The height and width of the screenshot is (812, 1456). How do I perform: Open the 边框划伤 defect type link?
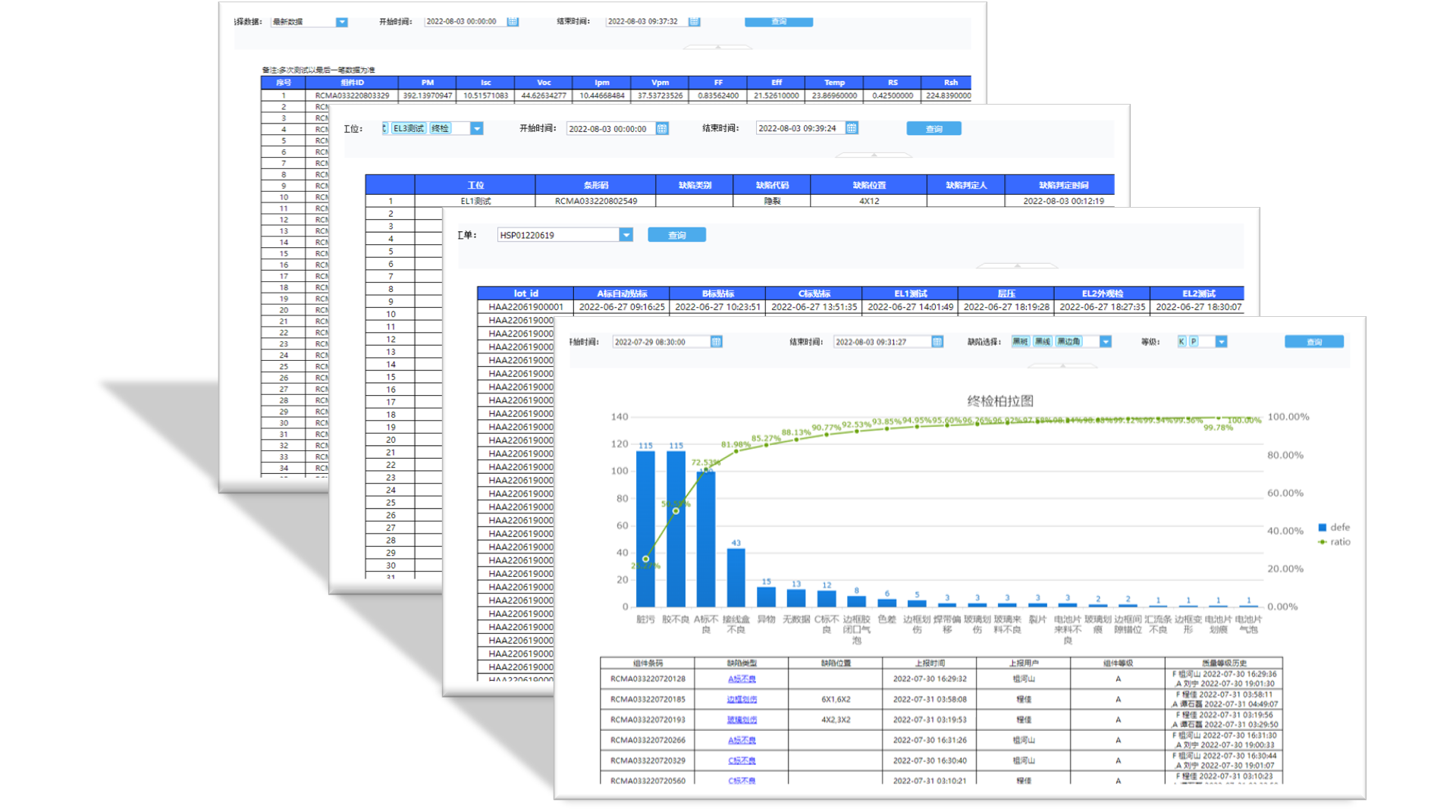(742, 699)
